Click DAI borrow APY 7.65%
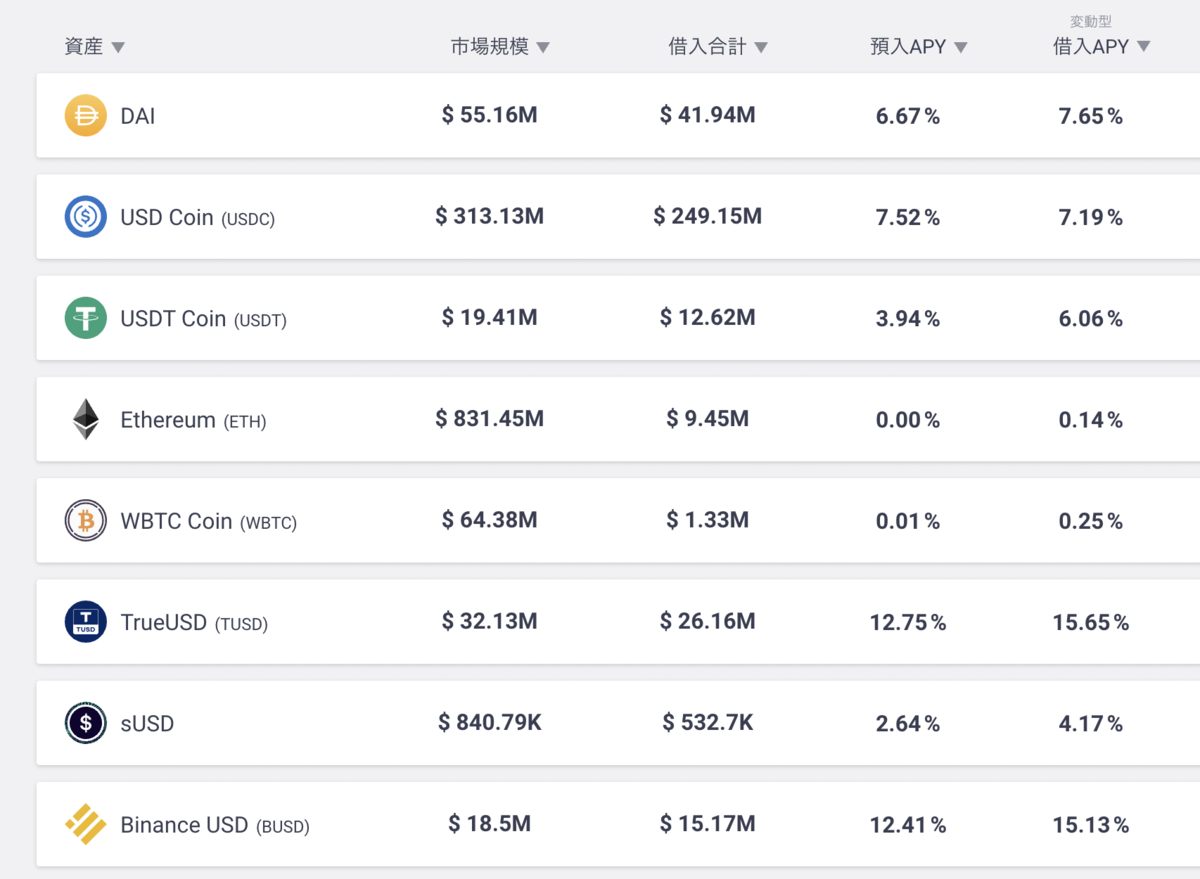1200x879 pixels. pos(1091,116)
